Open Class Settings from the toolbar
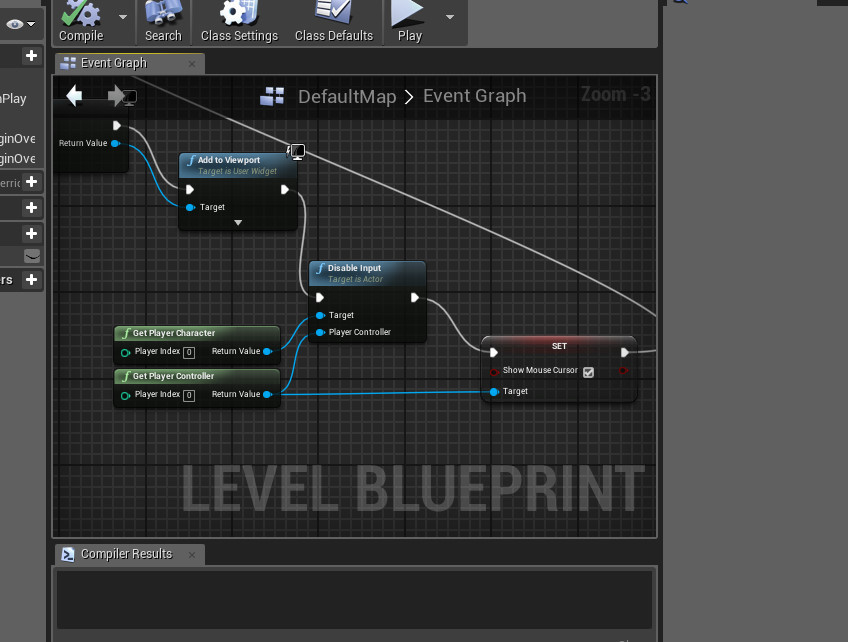The height and width of the screenshot is (642, 848). 239,23
